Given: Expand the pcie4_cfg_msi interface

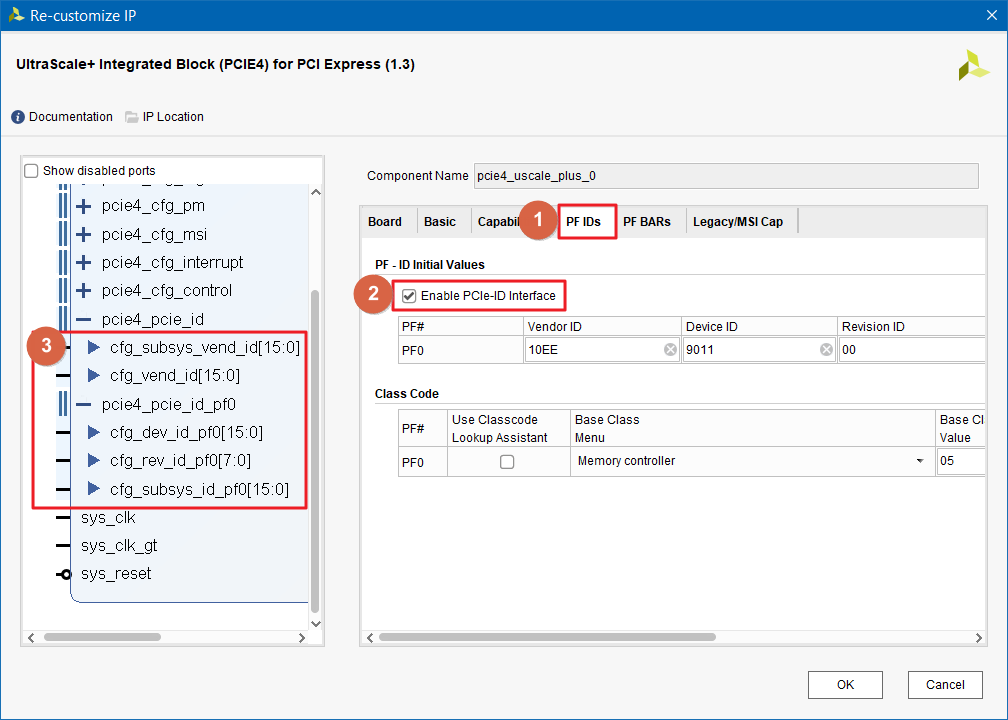Looking at the screenshot, I should [83, 235].
